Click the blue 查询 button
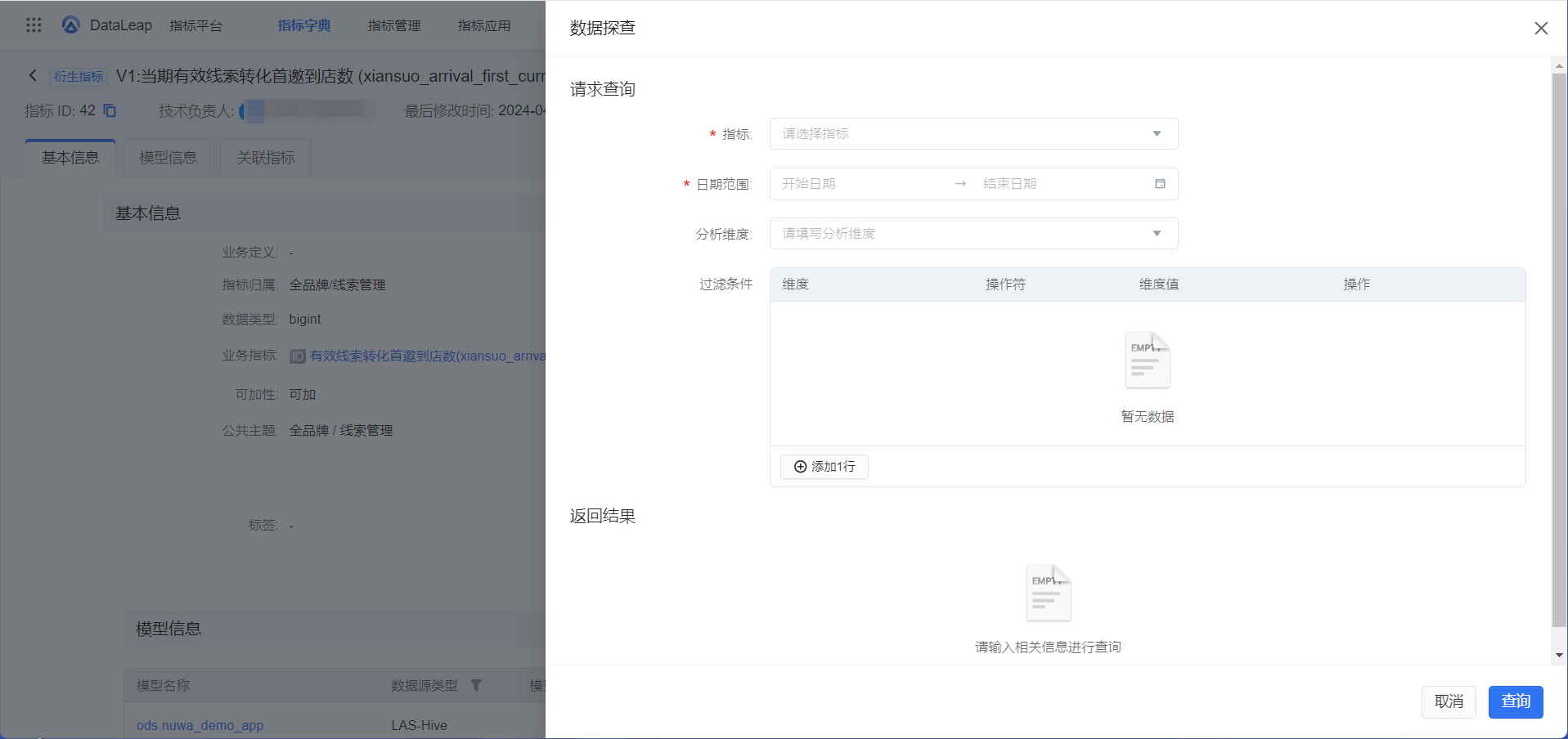 tap(1516, 702)
